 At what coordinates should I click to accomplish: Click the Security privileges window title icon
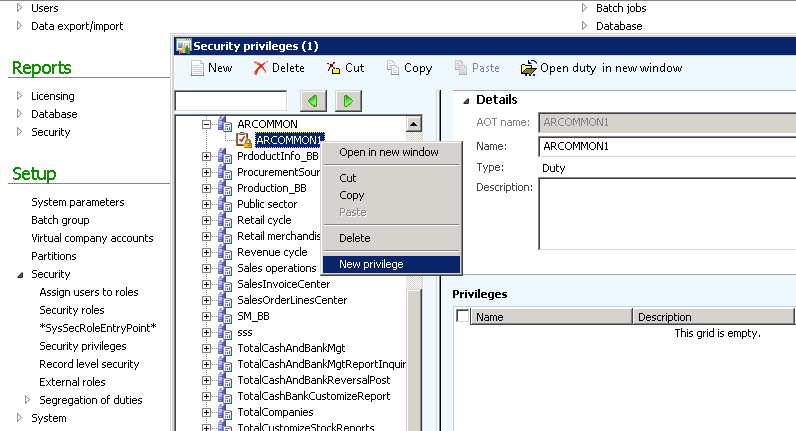[x=183, y=46]
